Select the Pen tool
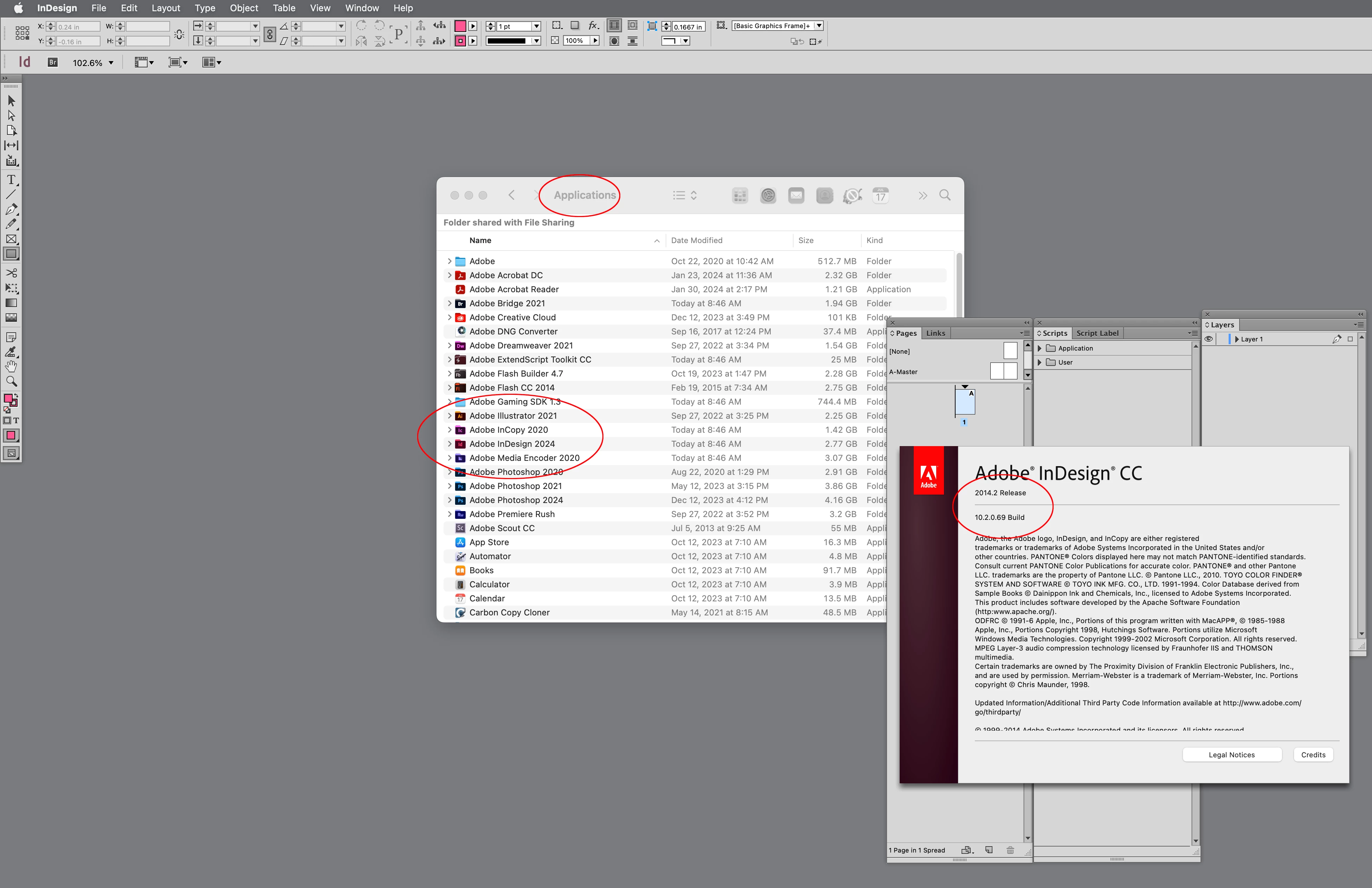 click(x=11, y=209)
